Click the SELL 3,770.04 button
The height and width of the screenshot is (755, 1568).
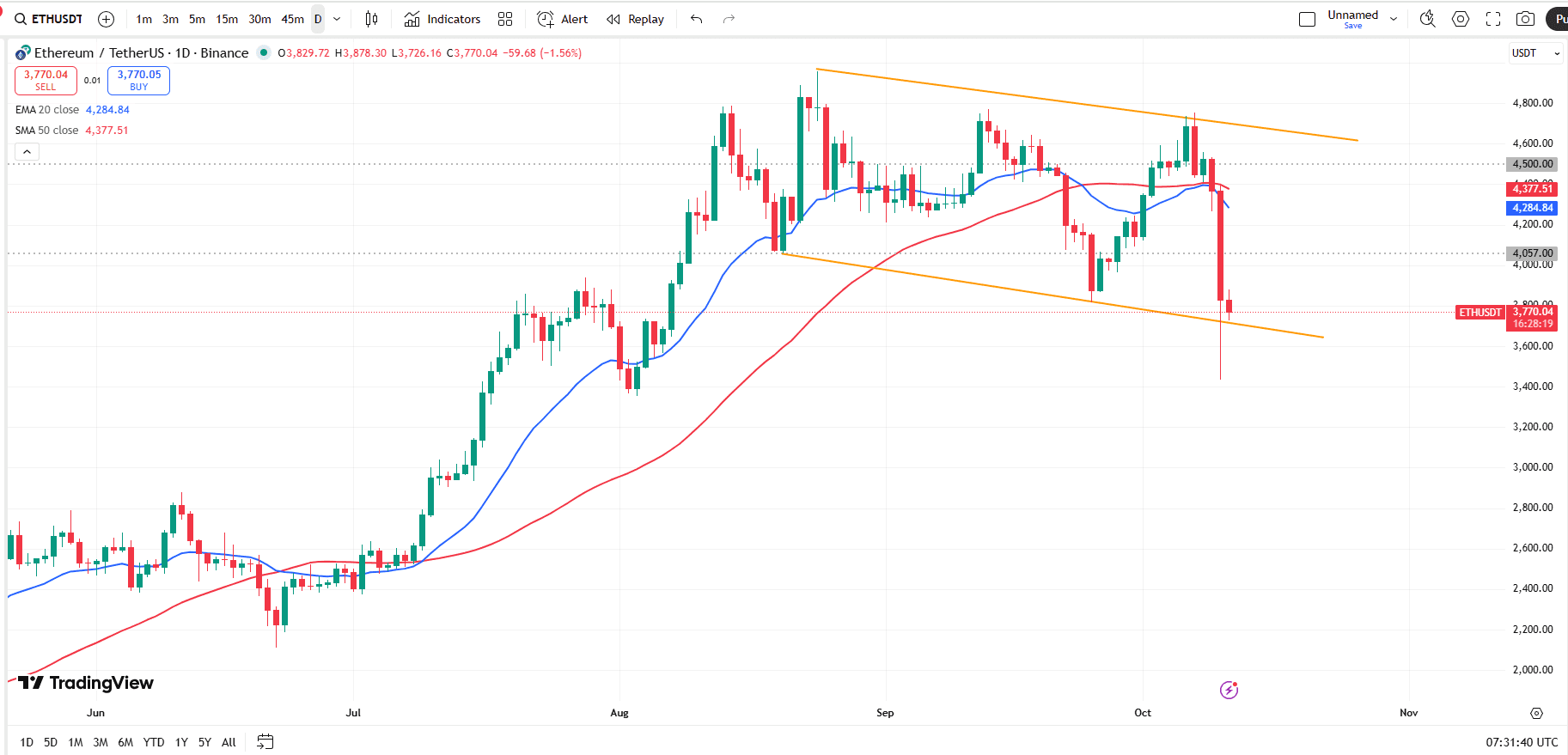point(46,80)
